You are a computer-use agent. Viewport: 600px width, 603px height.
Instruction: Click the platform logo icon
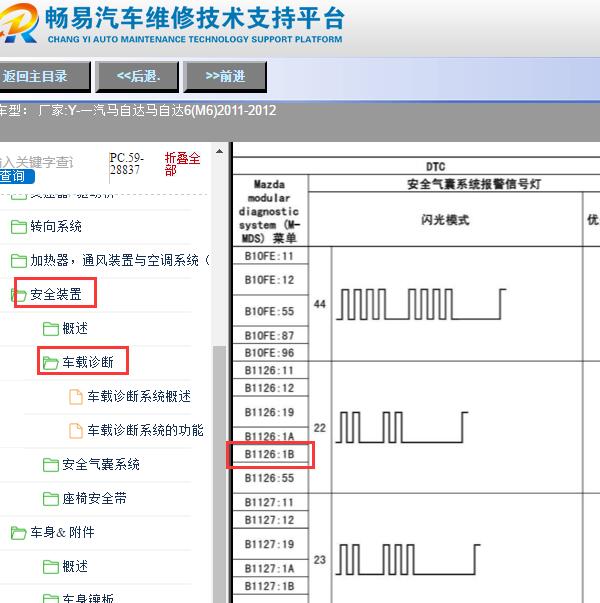(19, 23)
